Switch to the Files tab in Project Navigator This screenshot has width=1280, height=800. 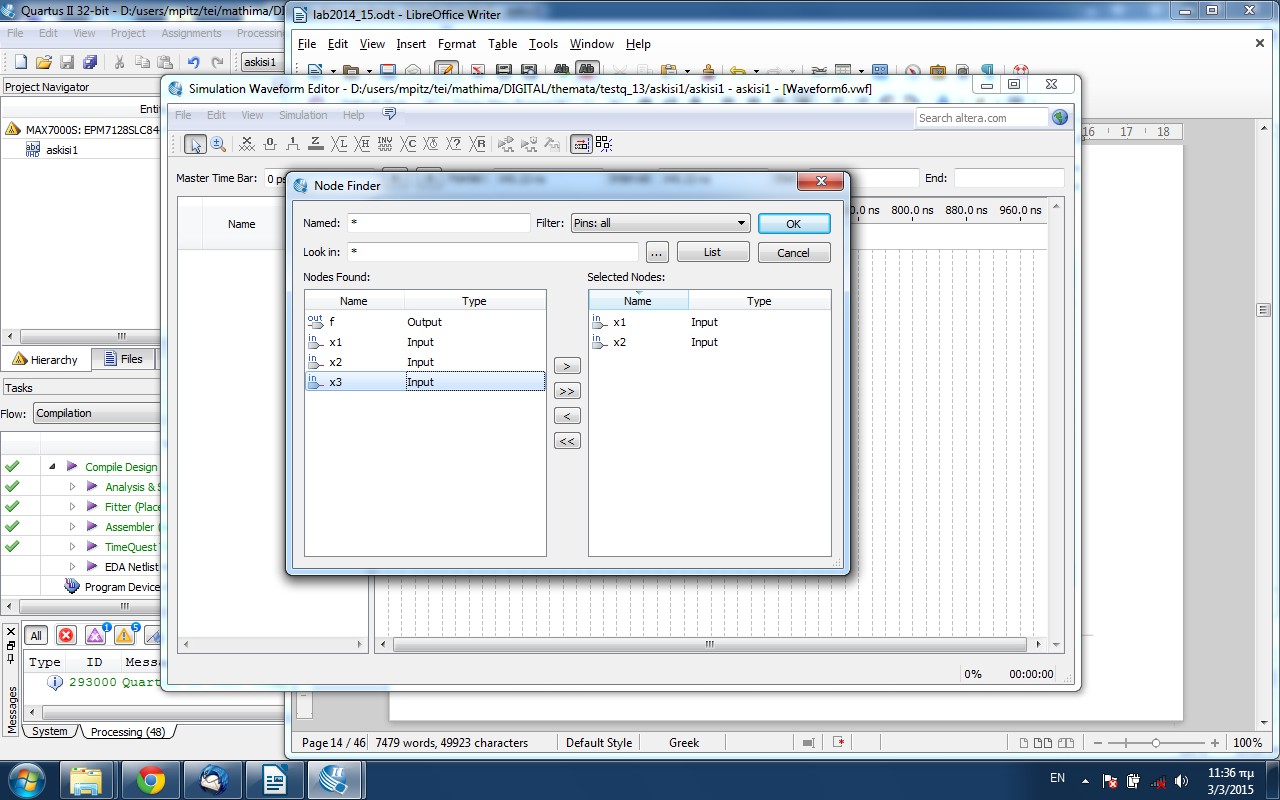coord(122,359)
